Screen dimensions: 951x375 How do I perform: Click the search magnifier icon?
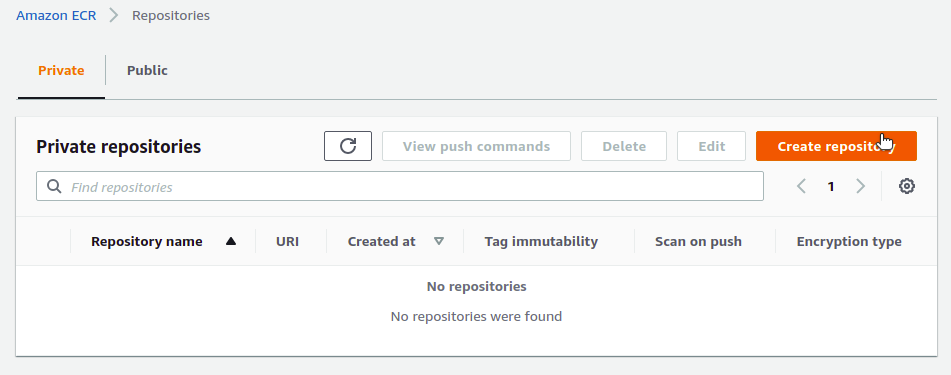click(x=54, y=186)
